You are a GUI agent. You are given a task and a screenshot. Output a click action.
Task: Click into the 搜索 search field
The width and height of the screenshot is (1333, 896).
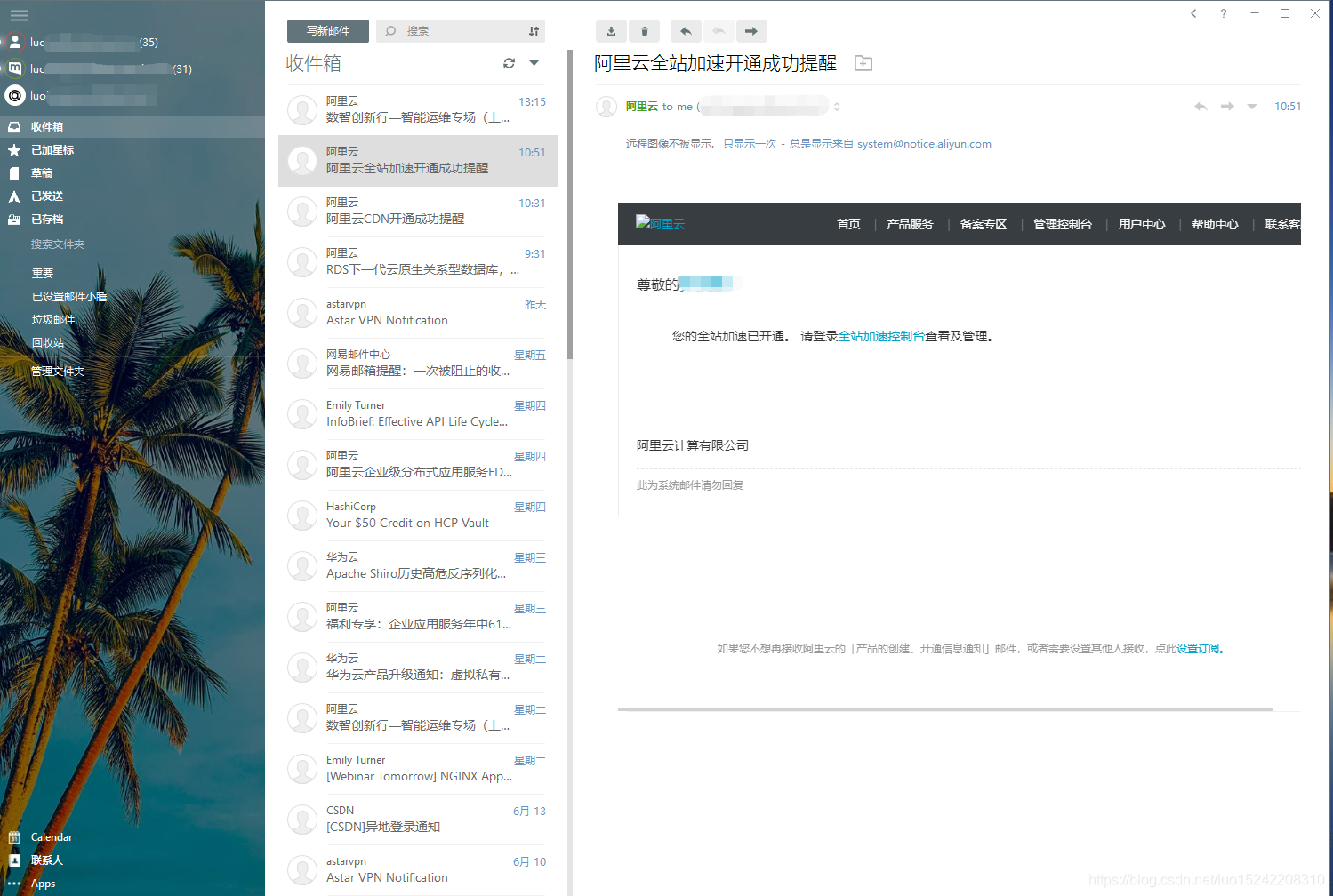460,31
